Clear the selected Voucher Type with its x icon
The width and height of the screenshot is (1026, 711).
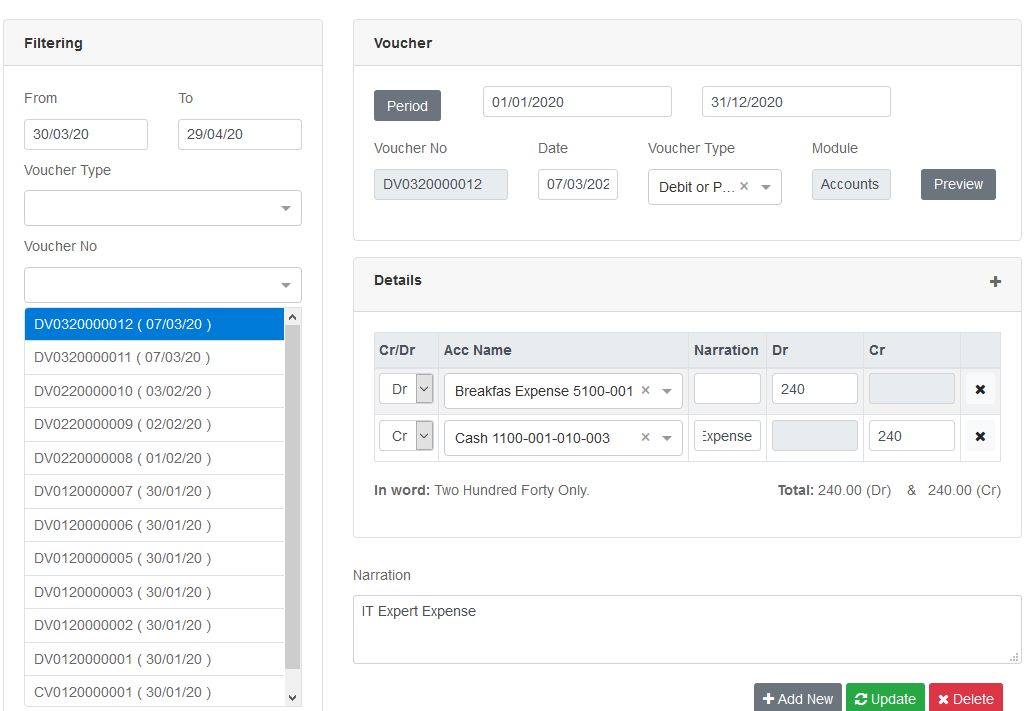(x=744, y=187)
